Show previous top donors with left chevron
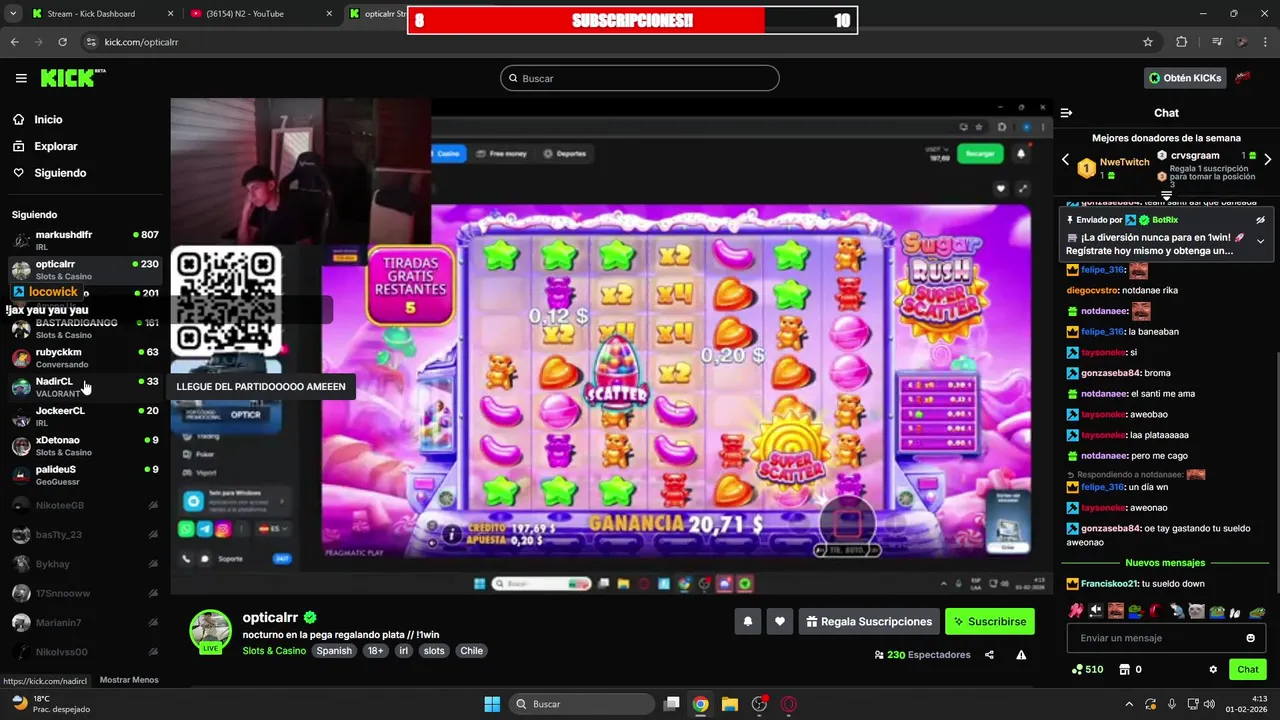Image resolution: width=1280 pixels, height=720 pixels. click(x=1065, y=160)
